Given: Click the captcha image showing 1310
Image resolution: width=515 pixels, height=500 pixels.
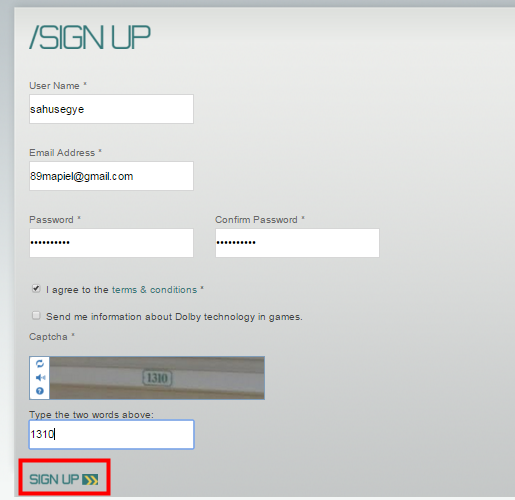Looking at the screenshot, I should 157,378.
